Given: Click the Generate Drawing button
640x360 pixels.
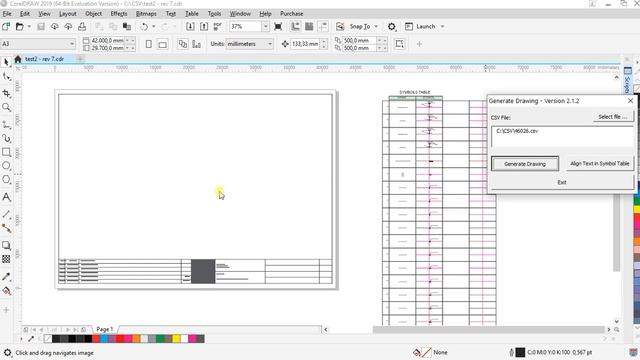Looking at the screenshot, I should pyautogui.click(x=525, y=164).
